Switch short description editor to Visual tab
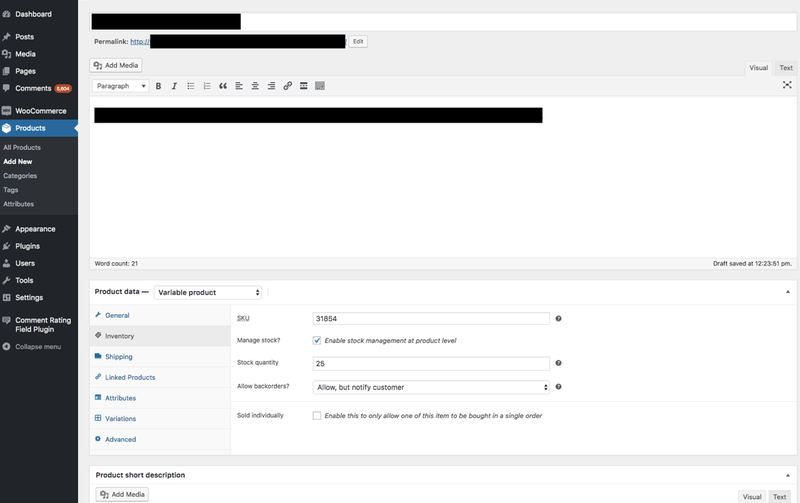Screen dimensions: 800x503 (752, 496)
